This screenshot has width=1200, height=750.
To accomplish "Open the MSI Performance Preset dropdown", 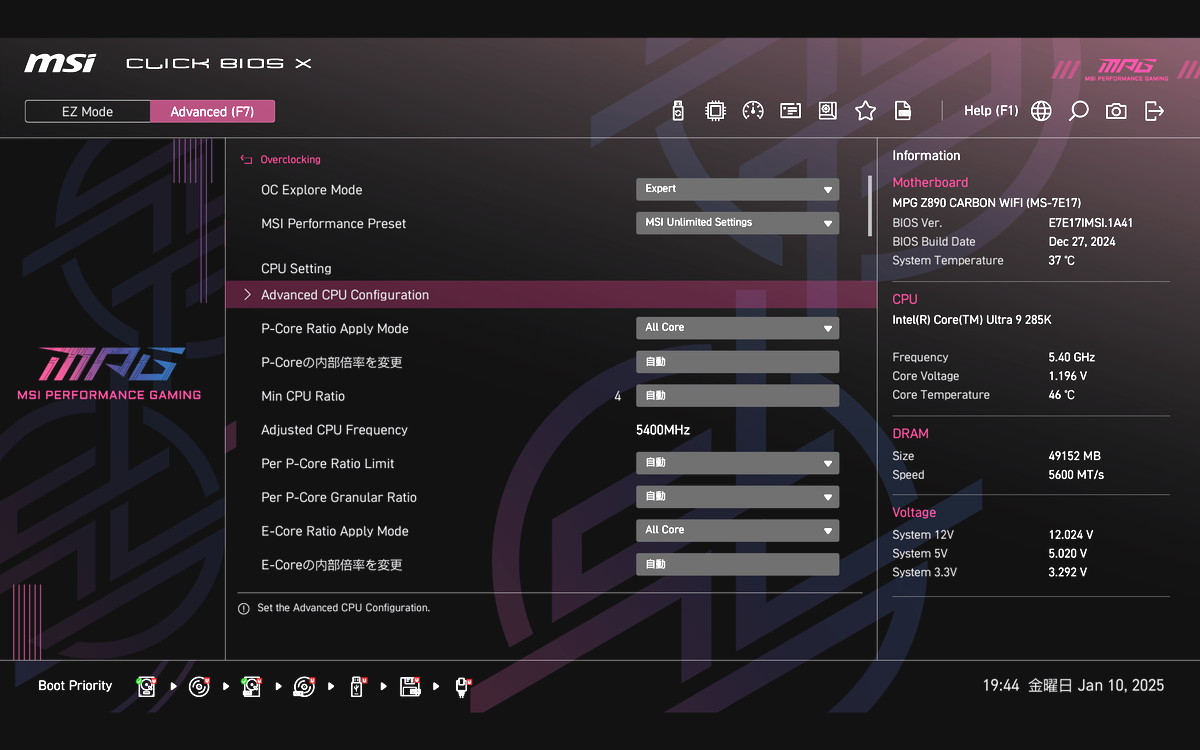I will coord(737,223).
